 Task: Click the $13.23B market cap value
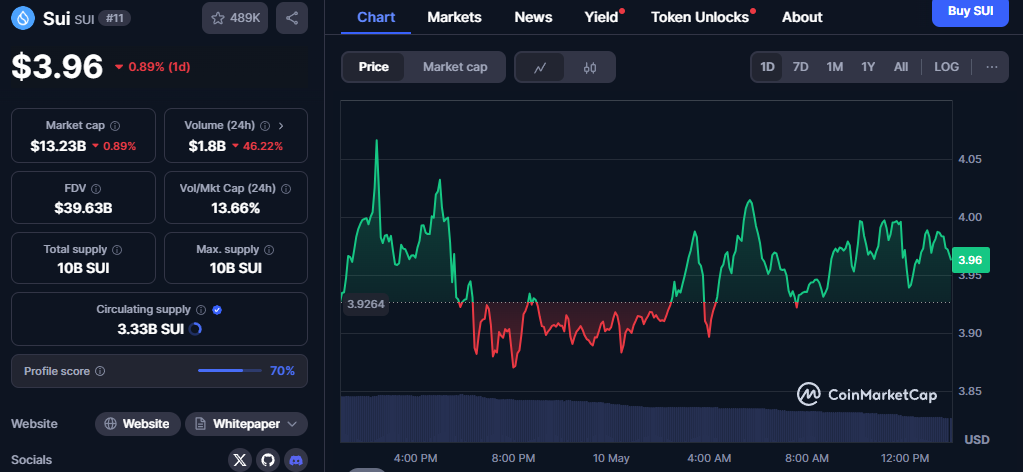pyautogui.click(x=58, y=146)
